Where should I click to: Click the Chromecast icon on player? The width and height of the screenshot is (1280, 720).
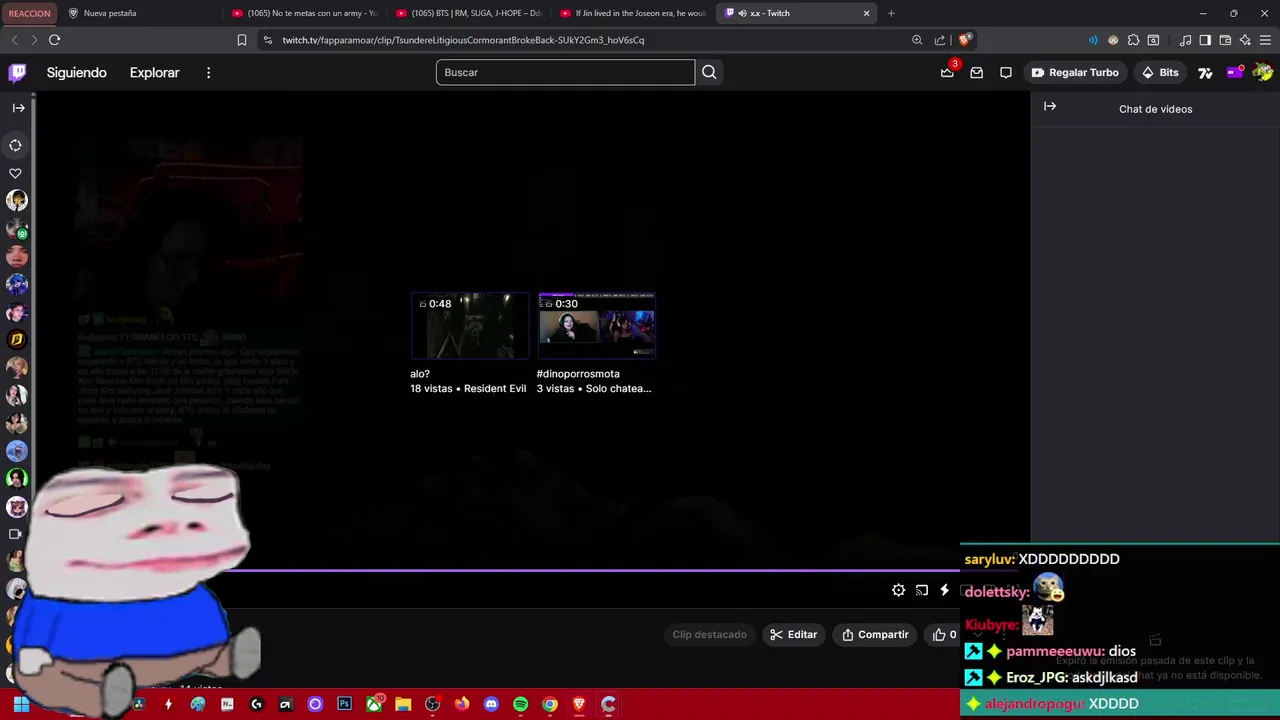pos(922,590)
